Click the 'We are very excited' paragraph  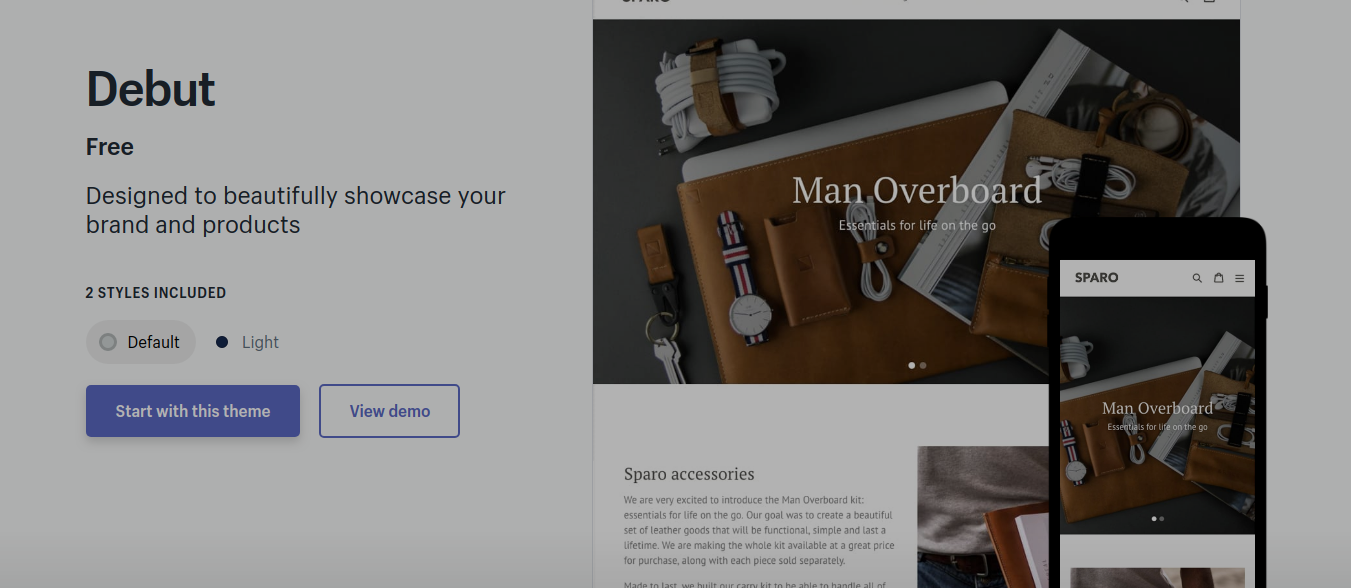tap(759, 530)
